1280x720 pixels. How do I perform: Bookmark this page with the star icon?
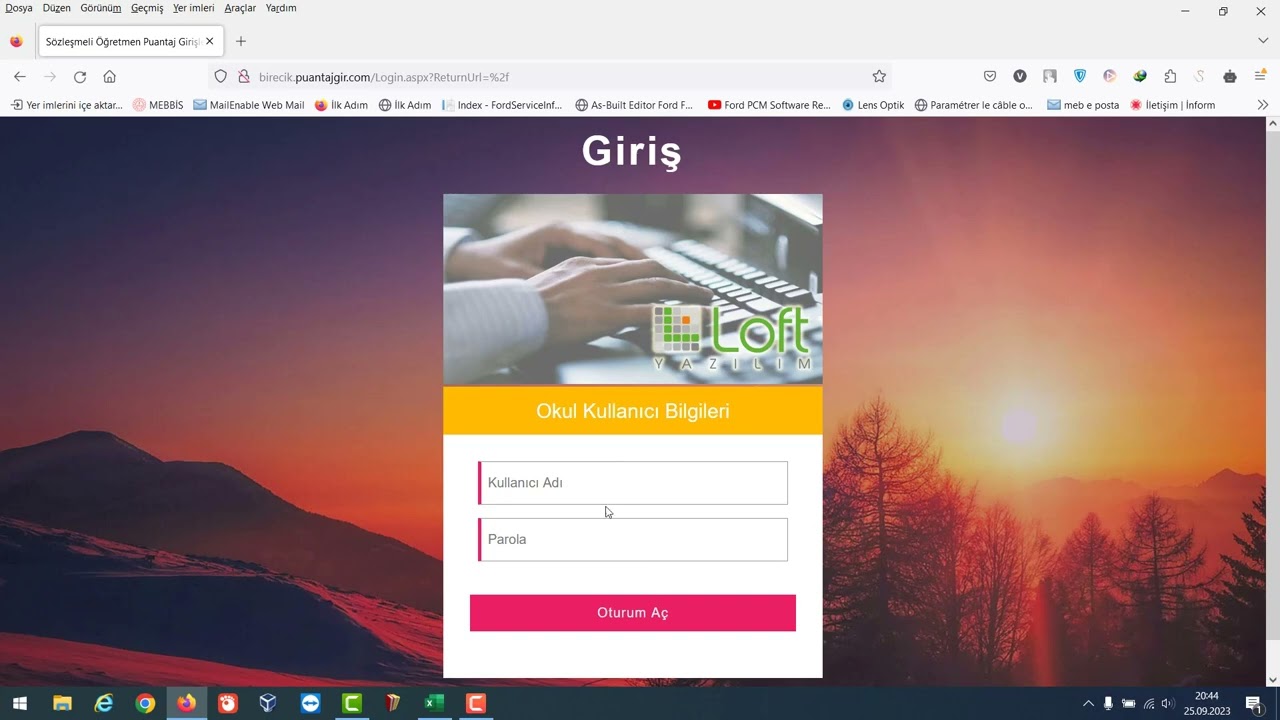coord(879,77)
